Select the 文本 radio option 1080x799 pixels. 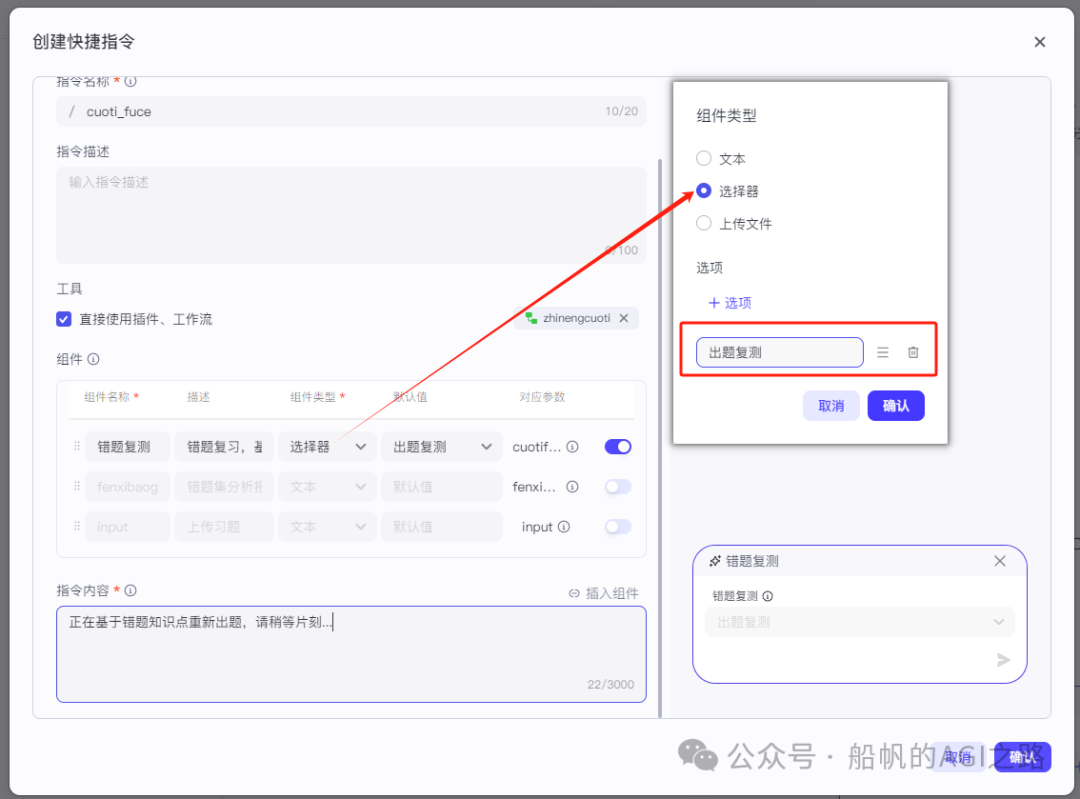tap(703, 158)
